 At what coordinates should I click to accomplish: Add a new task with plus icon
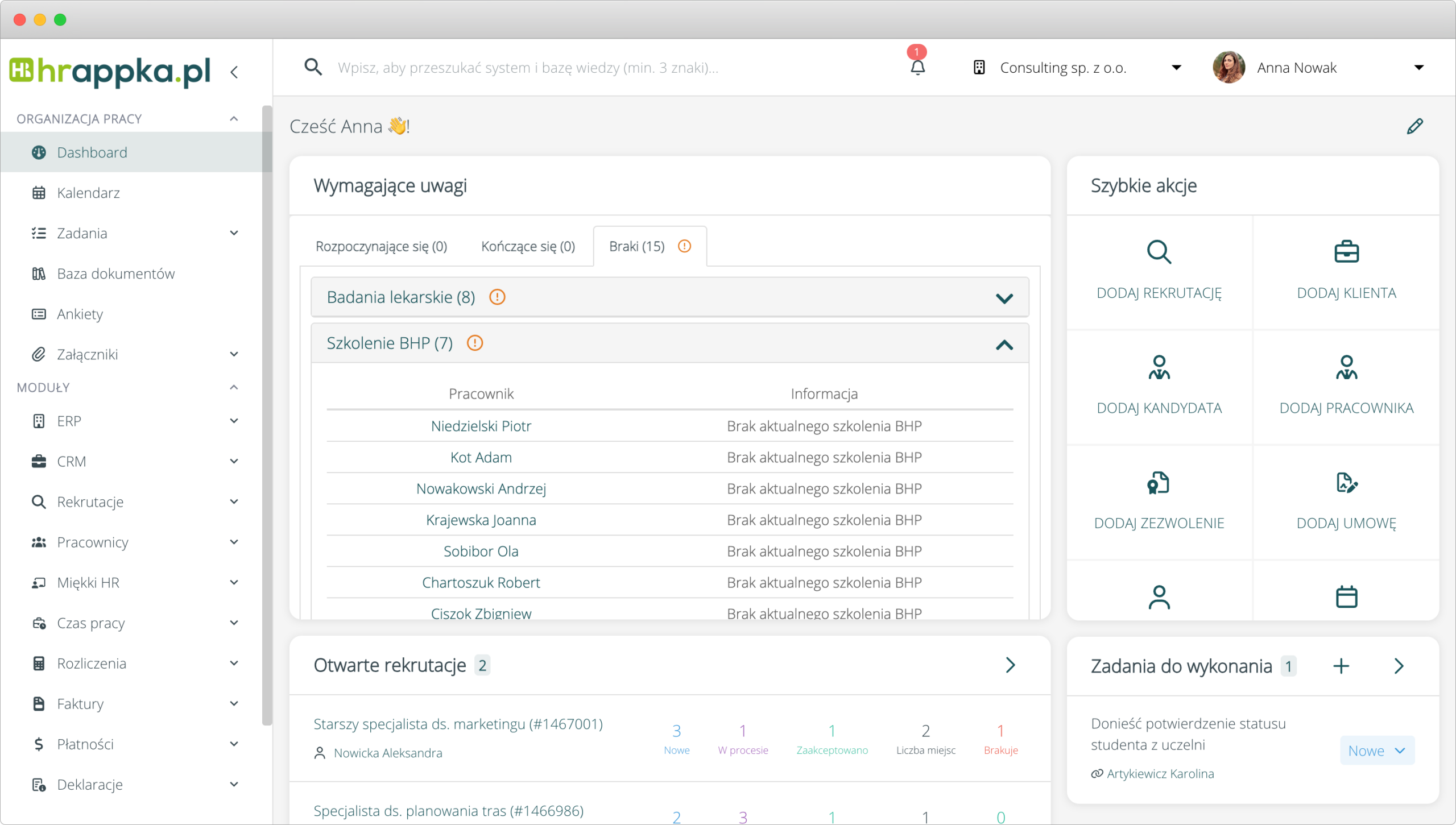[1341, 666]
